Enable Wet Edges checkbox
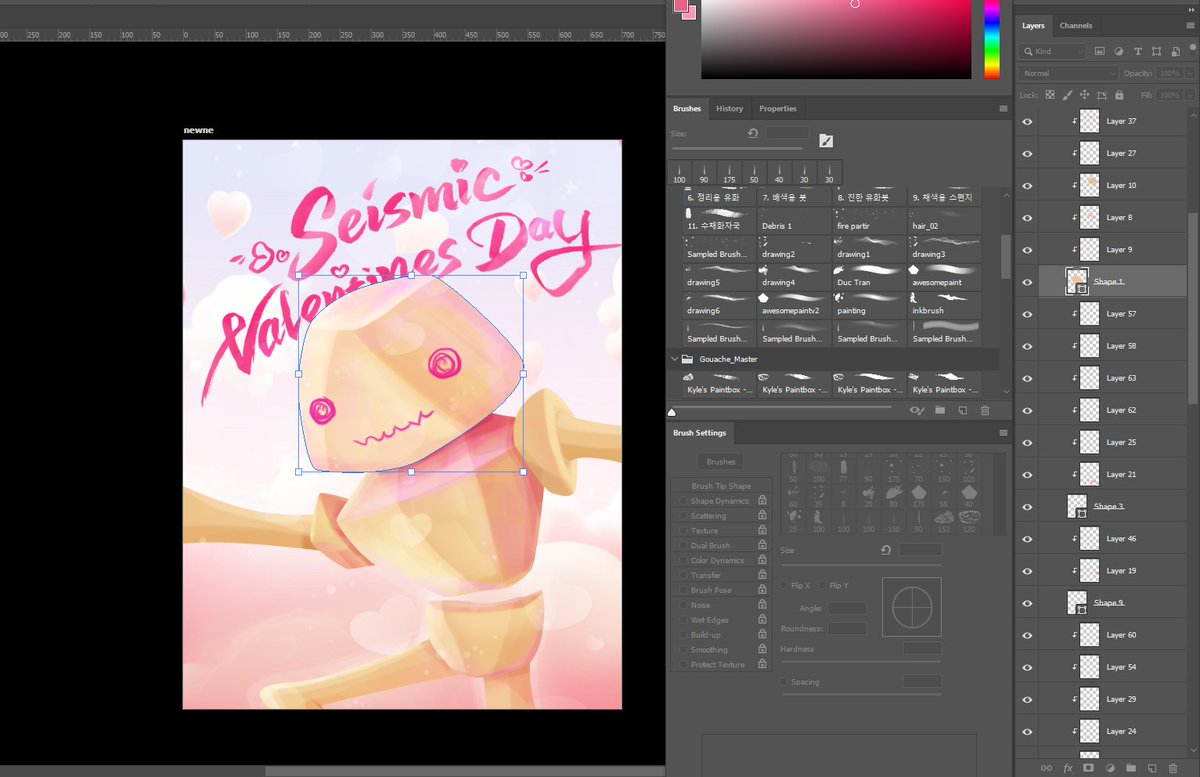1200x777 pixels. 683,620
